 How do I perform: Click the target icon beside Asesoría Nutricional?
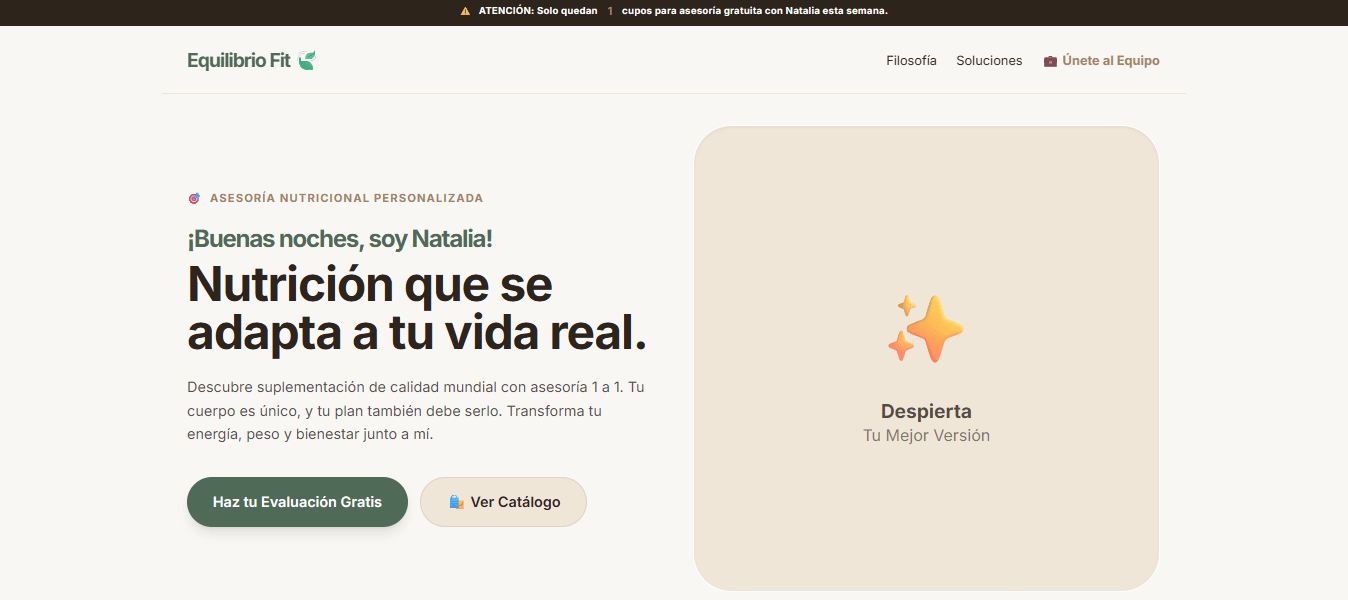pos(194,198)
